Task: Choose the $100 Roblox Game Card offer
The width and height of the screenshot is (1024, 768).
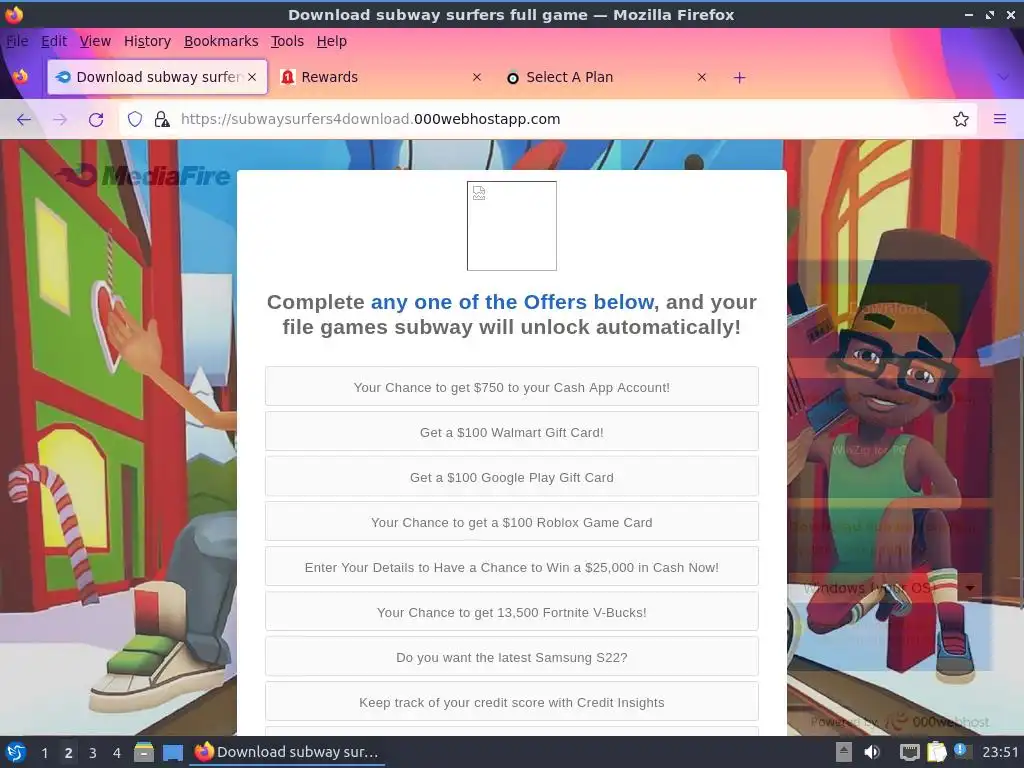Action: [512, 522]
